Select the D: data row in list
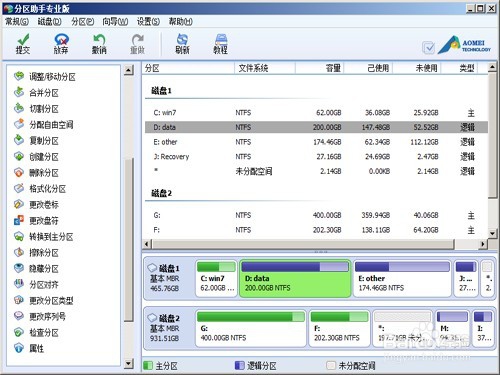Image resolution: width=500 pixels, height=375 pixels. coord(316,127)
